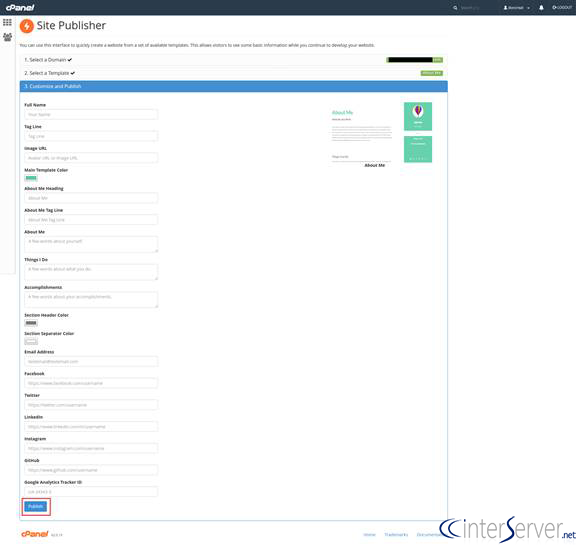This screenshot has width=576, height=545.
Task: Focus the LinkedIn URL input field
Action: tap(91, 427)
